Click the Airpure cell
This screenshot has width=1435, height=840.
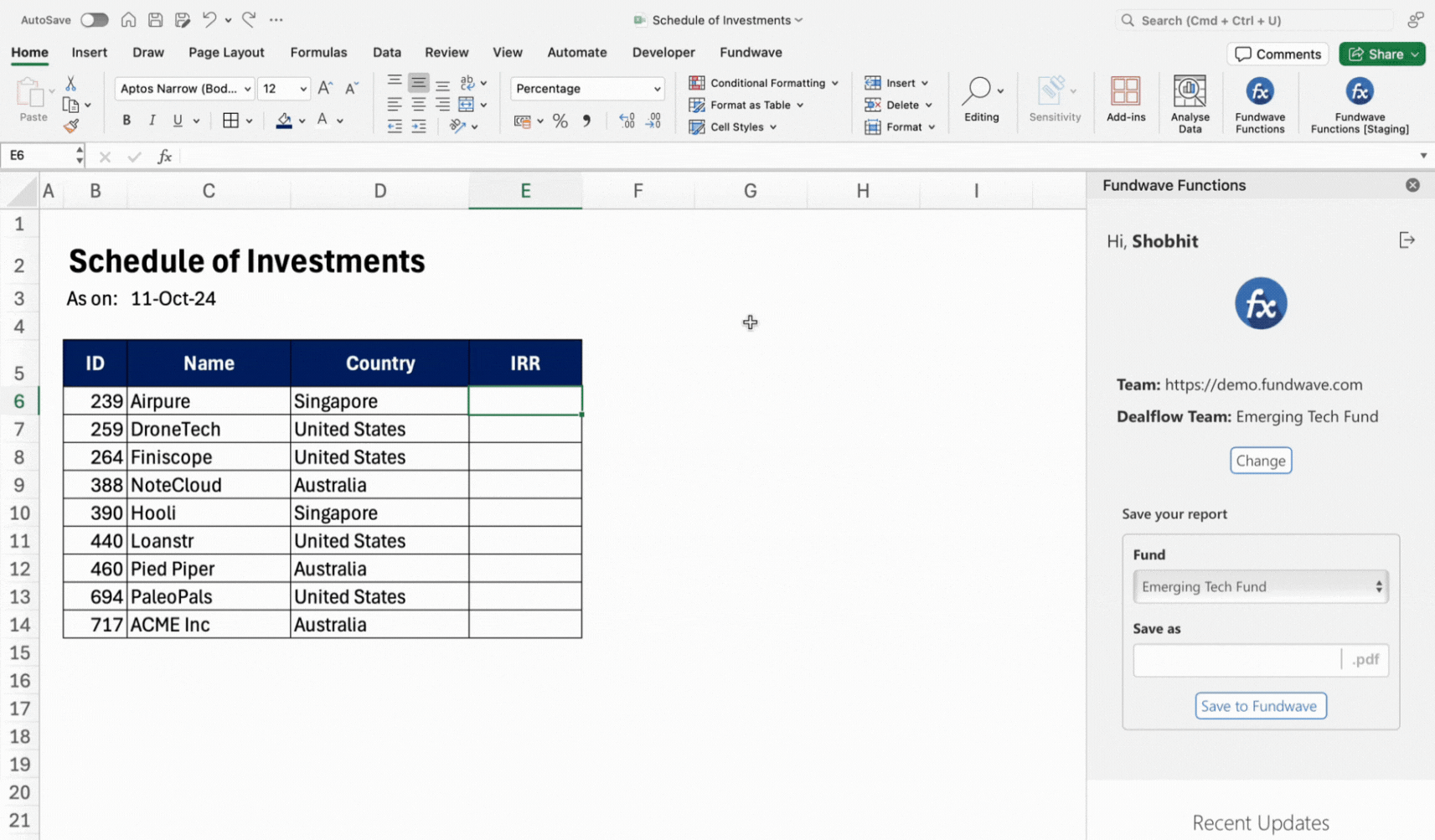coord(209,401)
